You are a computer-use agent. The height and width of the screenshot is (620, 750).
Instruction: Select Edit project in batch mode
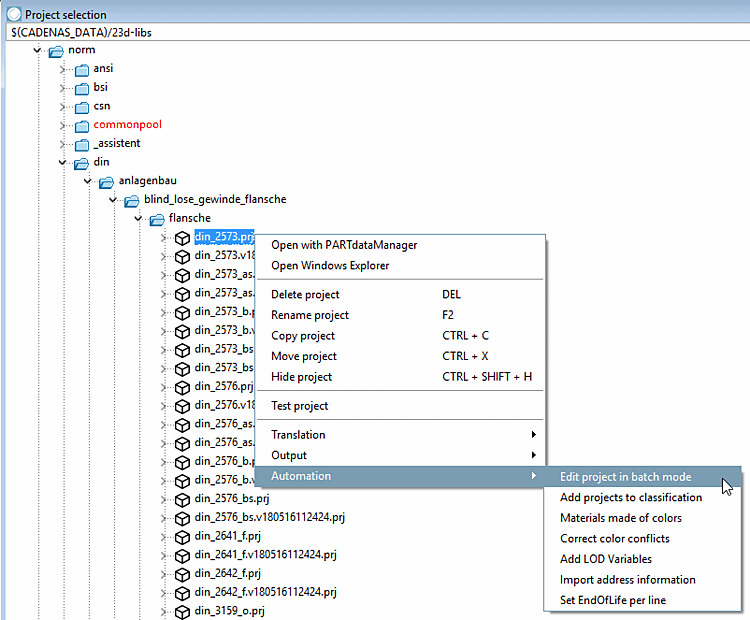(x=626, y=476)
